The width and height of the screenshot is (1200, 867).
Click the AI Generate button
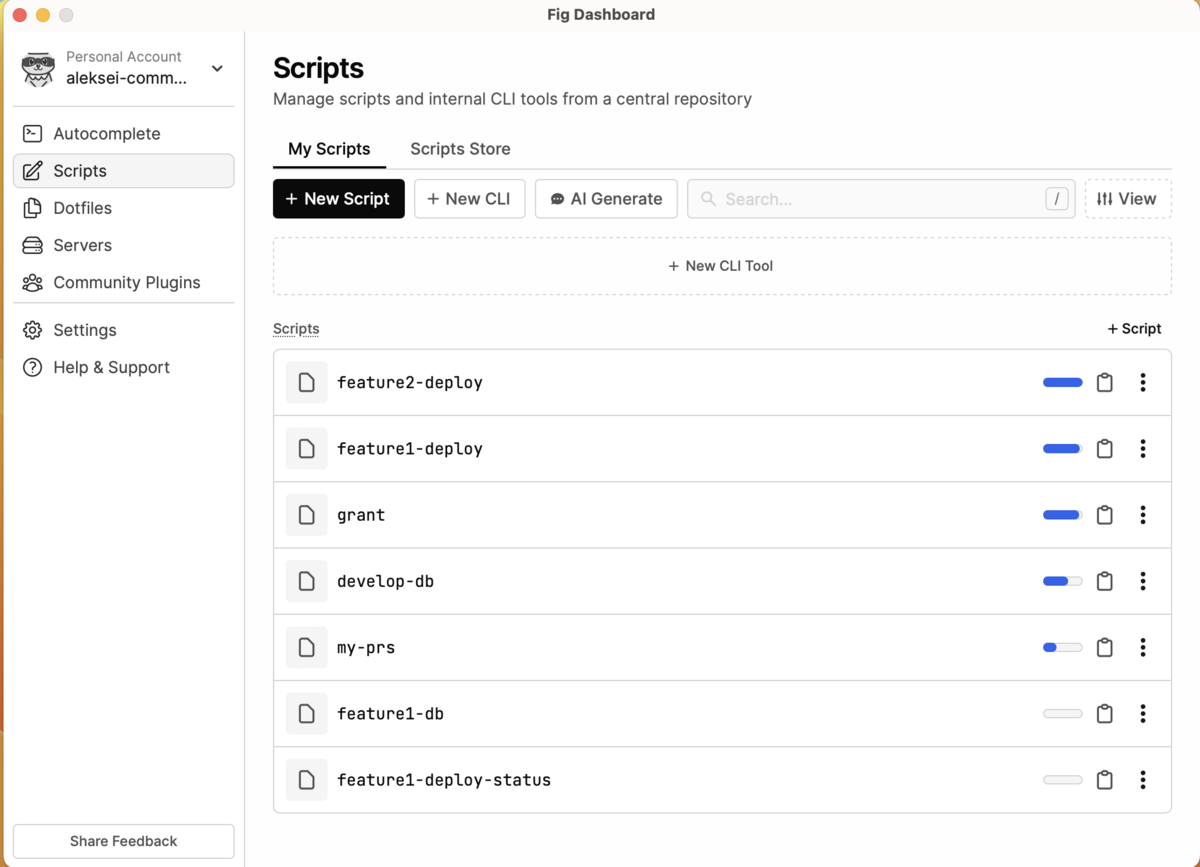tap(606, 199)
